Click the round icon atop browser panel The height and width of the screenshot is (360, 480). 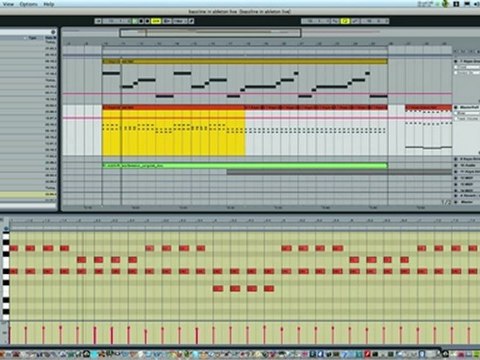tap(53, 32)
